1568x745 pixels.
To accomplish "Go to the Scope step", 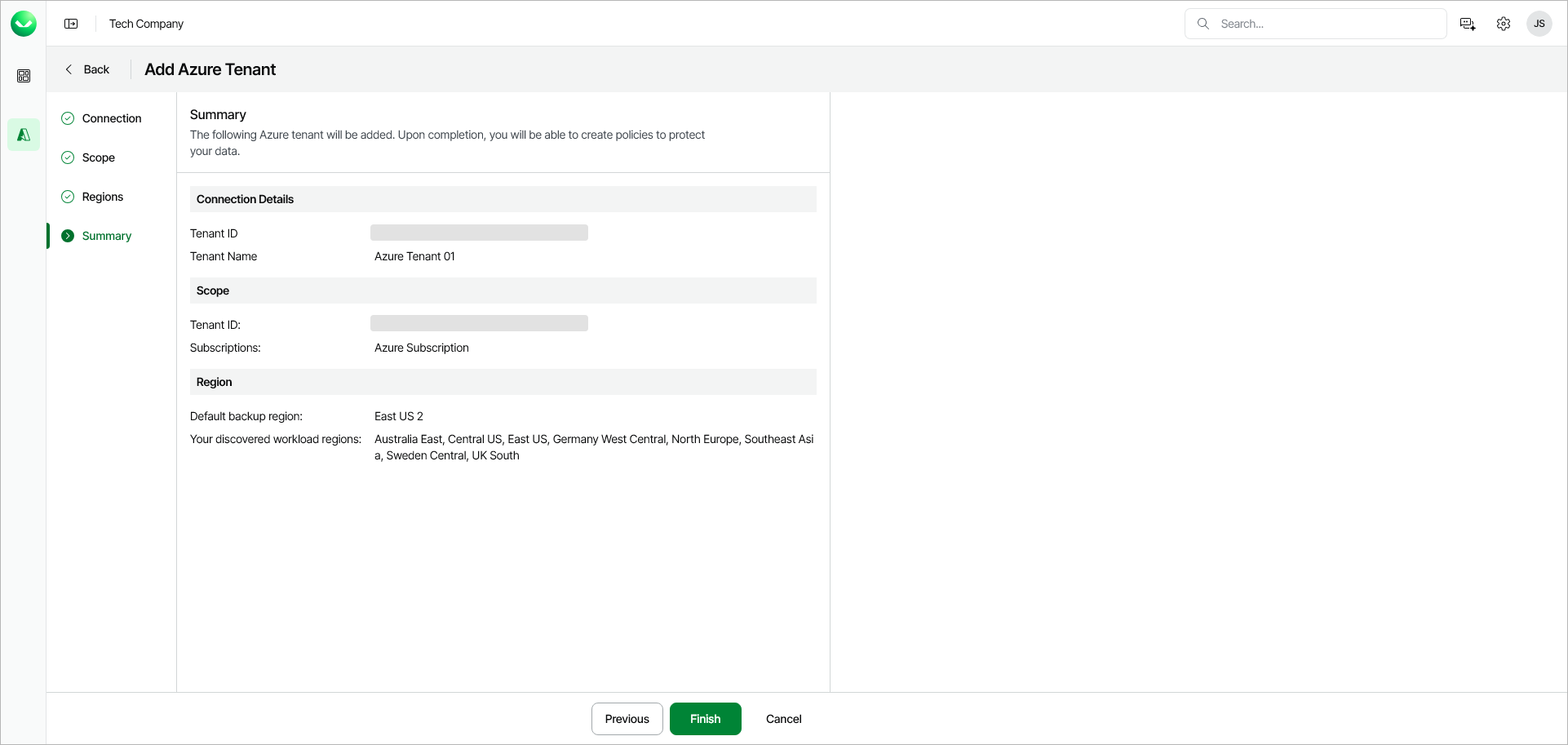I will click(99, 157).
